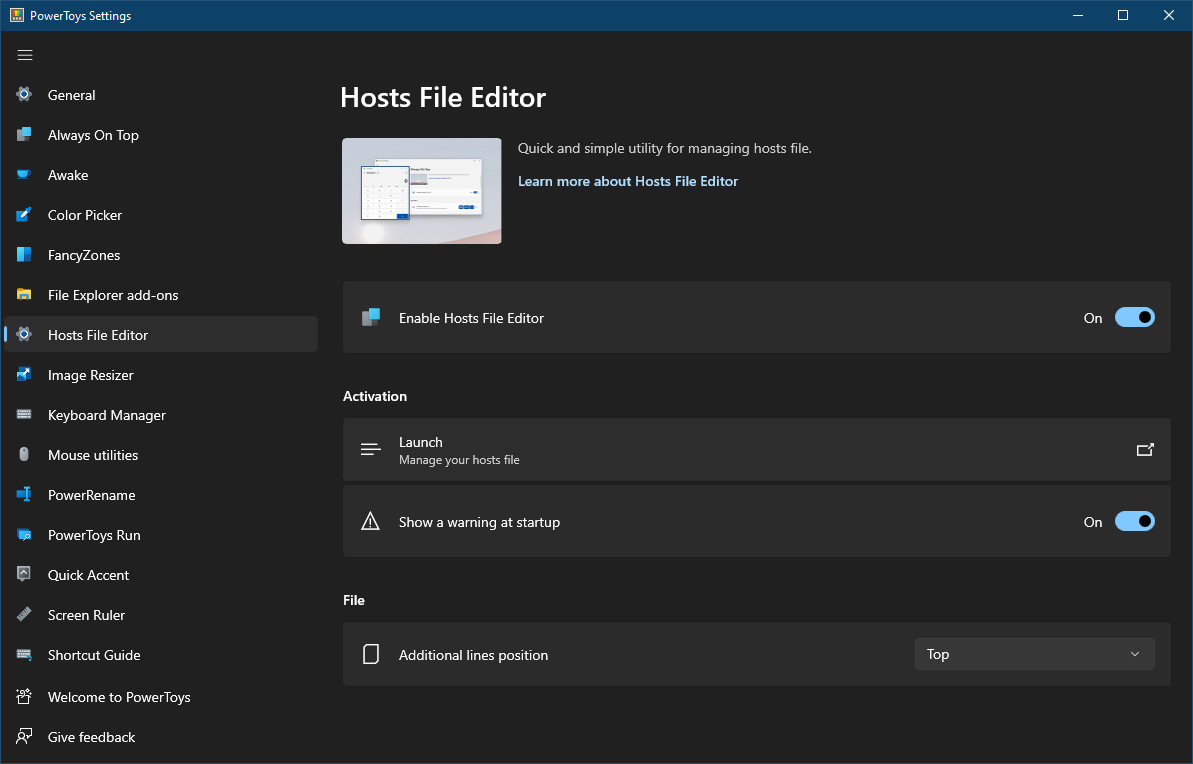1193x764 pixels.
Task: Click the Color Picker icon in sidebar
Action: (25, 215)
